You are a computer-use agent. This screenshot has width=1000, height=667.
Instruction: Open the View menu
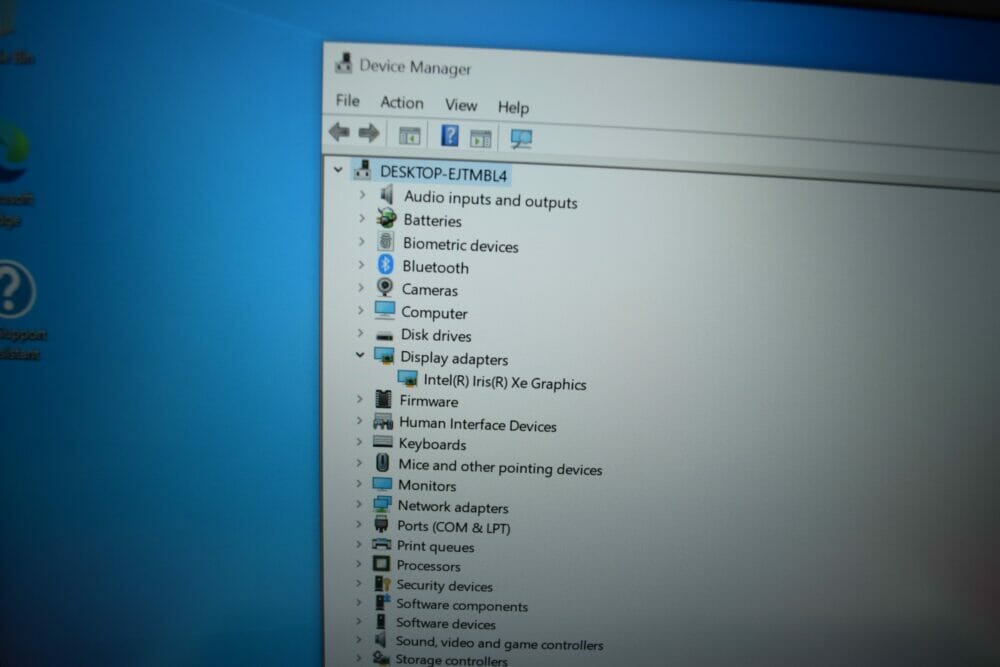461,105
